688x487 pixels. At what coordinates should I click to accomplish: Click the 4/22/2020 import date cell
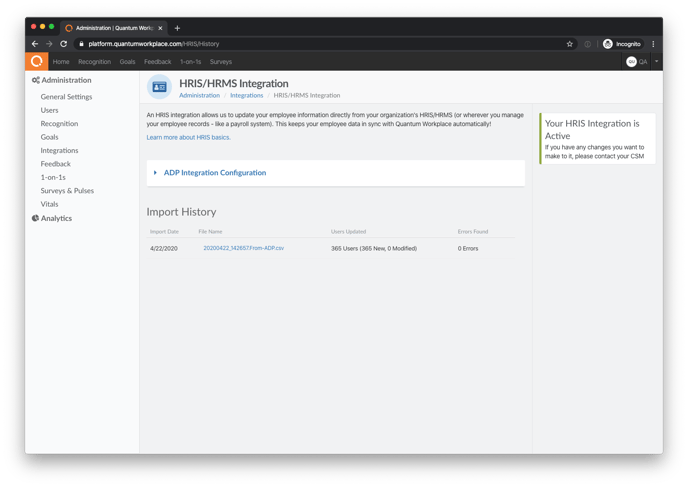coord(164,248)
